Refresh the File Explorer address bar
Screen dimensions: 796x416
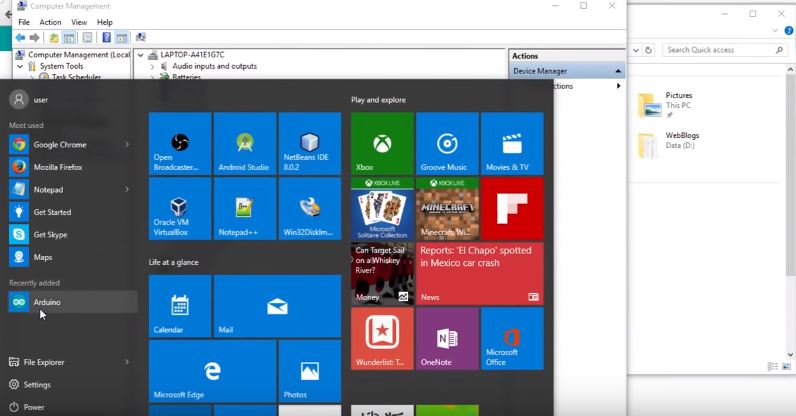point(648,50)
